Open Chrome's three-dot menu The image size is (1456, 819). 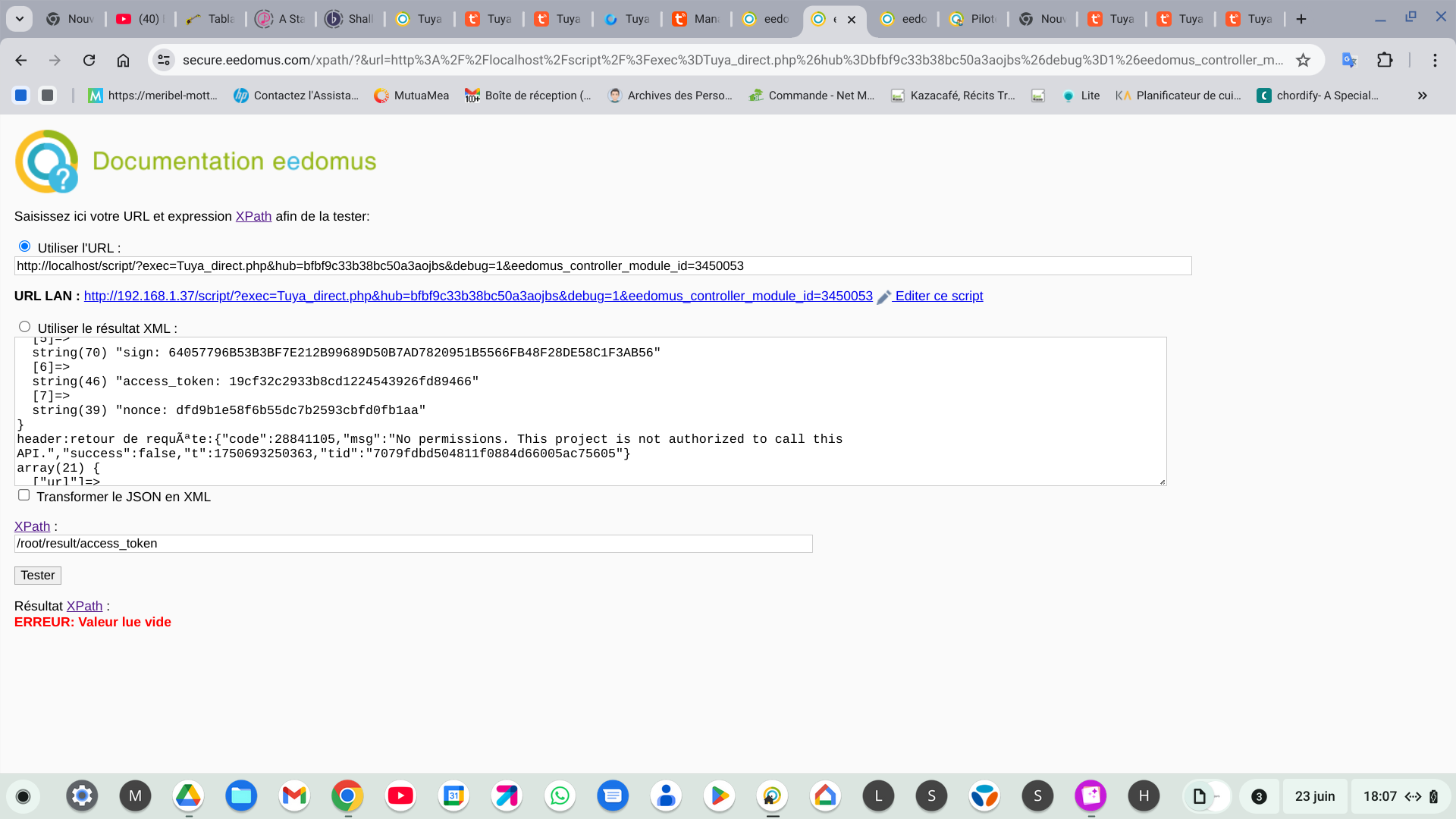[x=1435, y=60]
